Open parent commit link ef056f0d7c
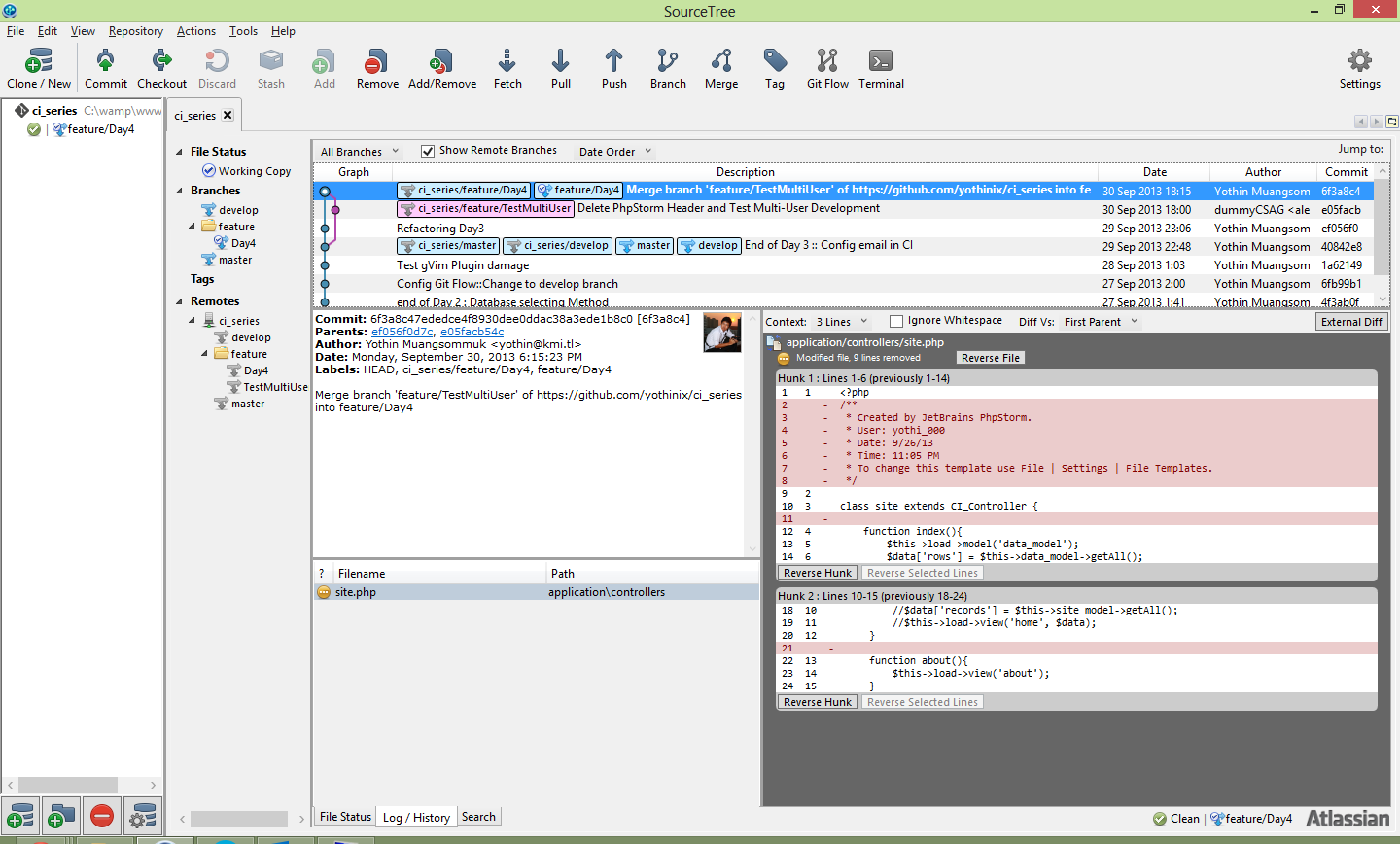Viewport: 1400px width, 844px height. (x=402, y=332)
